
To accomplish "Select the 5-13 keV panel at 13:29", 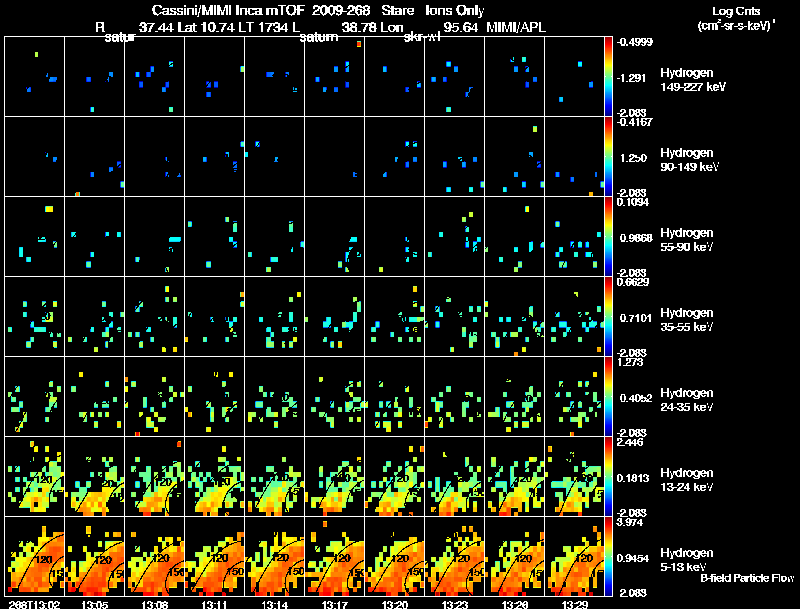I will pyautogui.click(x=574, y=556).
